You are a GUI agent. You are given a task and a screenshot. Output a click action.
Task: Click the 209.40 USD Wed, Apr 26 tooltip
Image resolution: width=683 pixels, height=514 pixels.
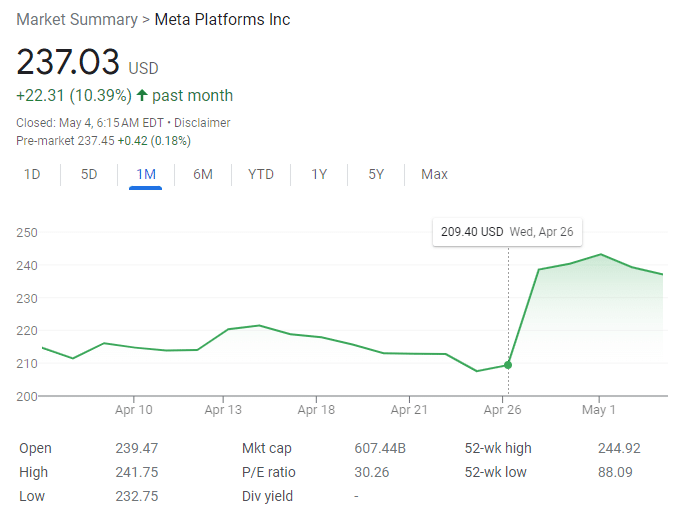click(x=507, y=232)
